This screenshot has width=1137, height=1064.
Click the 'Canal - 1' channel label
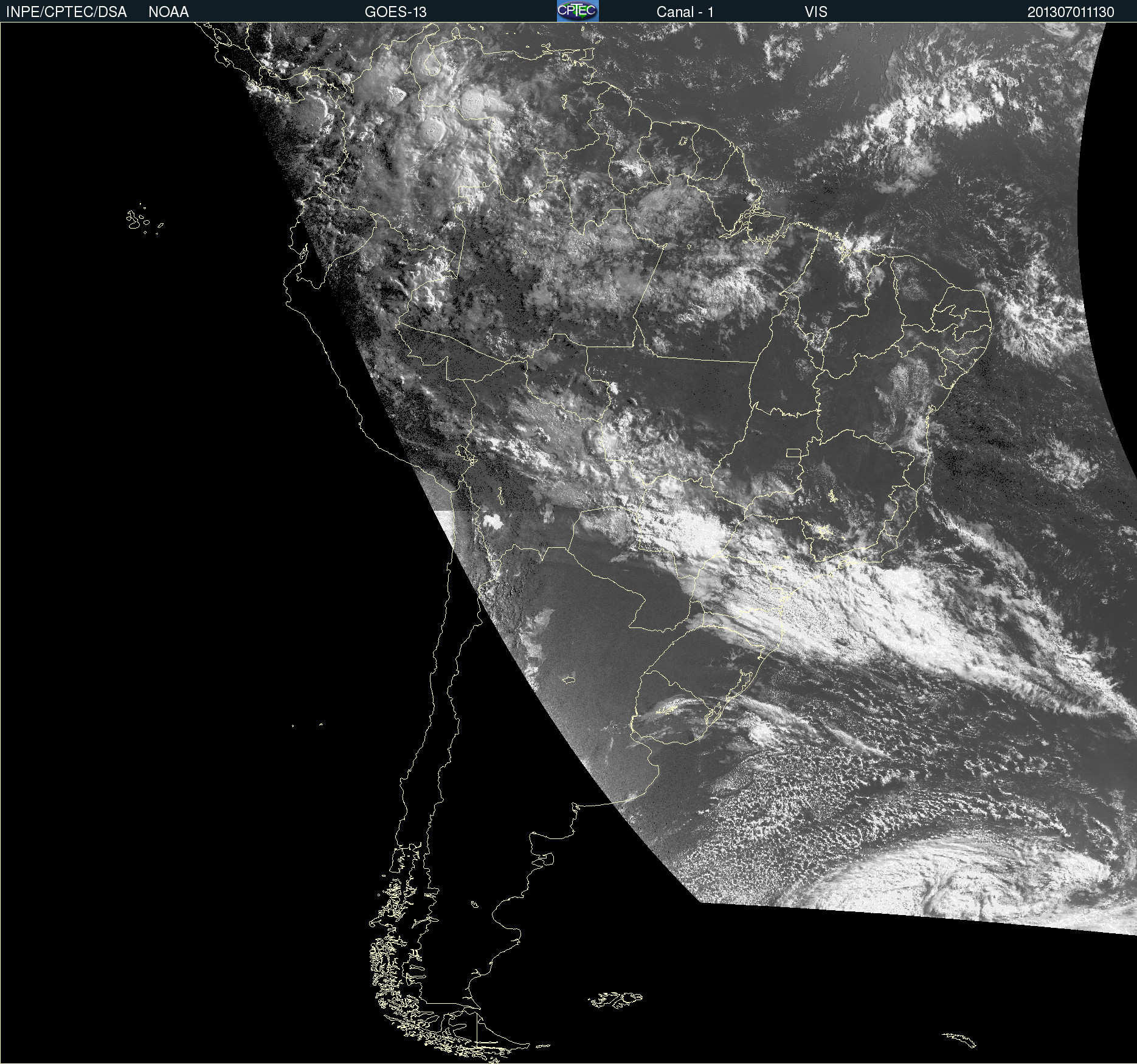(x=685, y=12)
